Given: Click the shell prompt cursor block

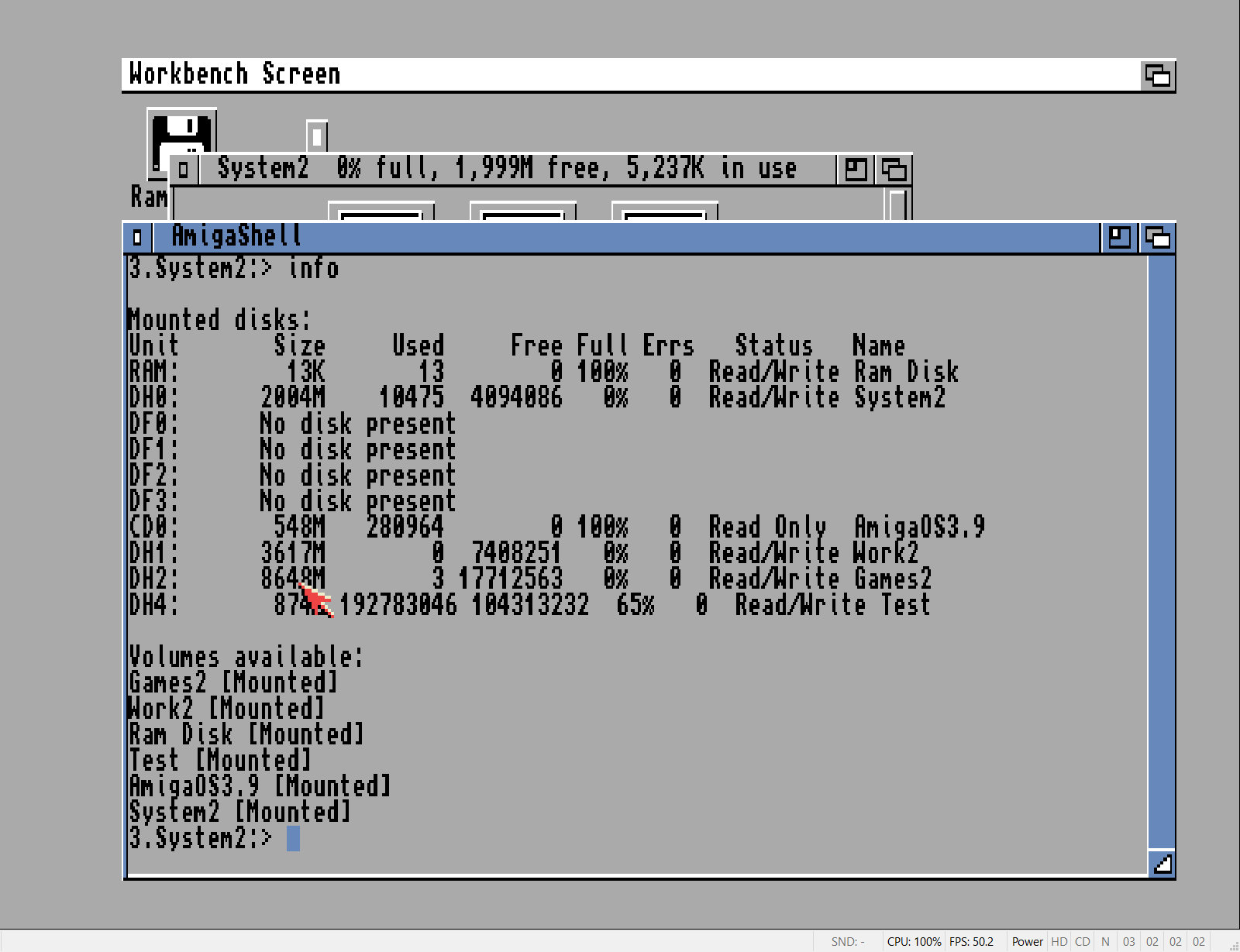Looking at the screenshot, I should 293,838.
